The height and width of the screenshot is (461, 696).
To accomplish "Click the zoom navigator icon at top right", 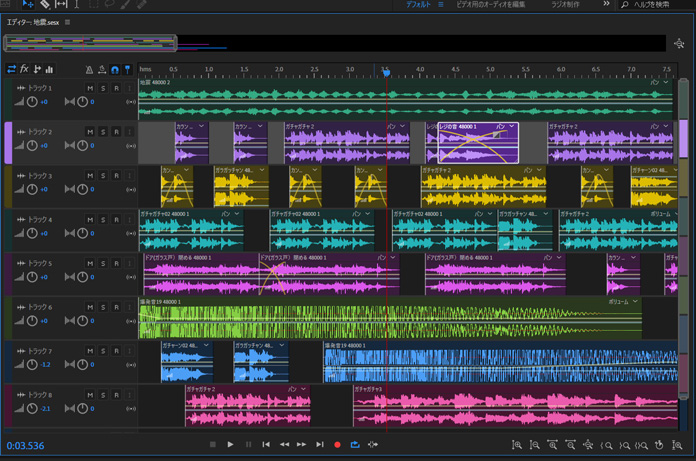I will [679, 43].
